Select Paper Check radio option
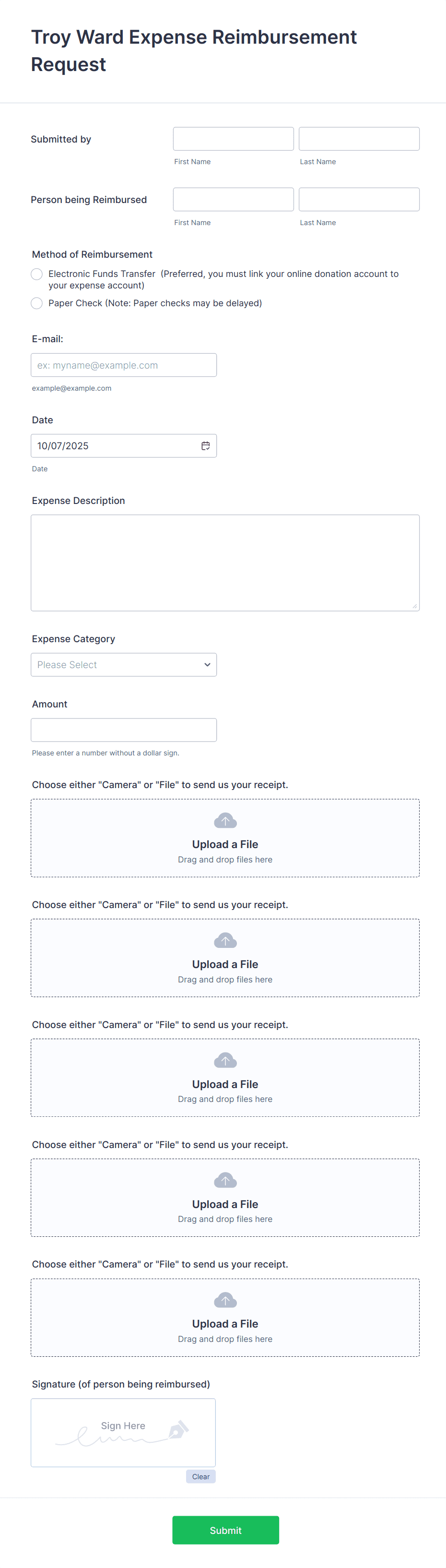 (x=36, y=303)
